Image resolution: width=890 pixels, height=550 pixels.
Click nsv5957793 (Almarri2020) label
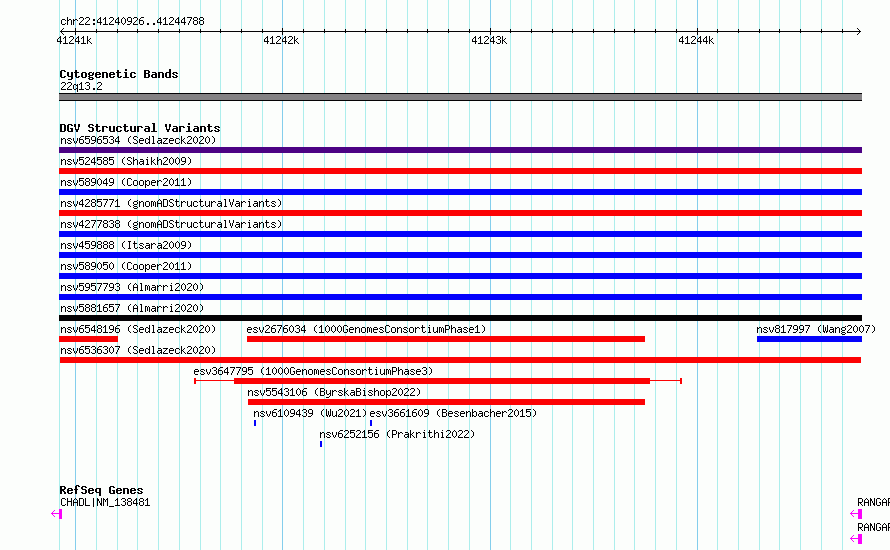coord(132,287)
